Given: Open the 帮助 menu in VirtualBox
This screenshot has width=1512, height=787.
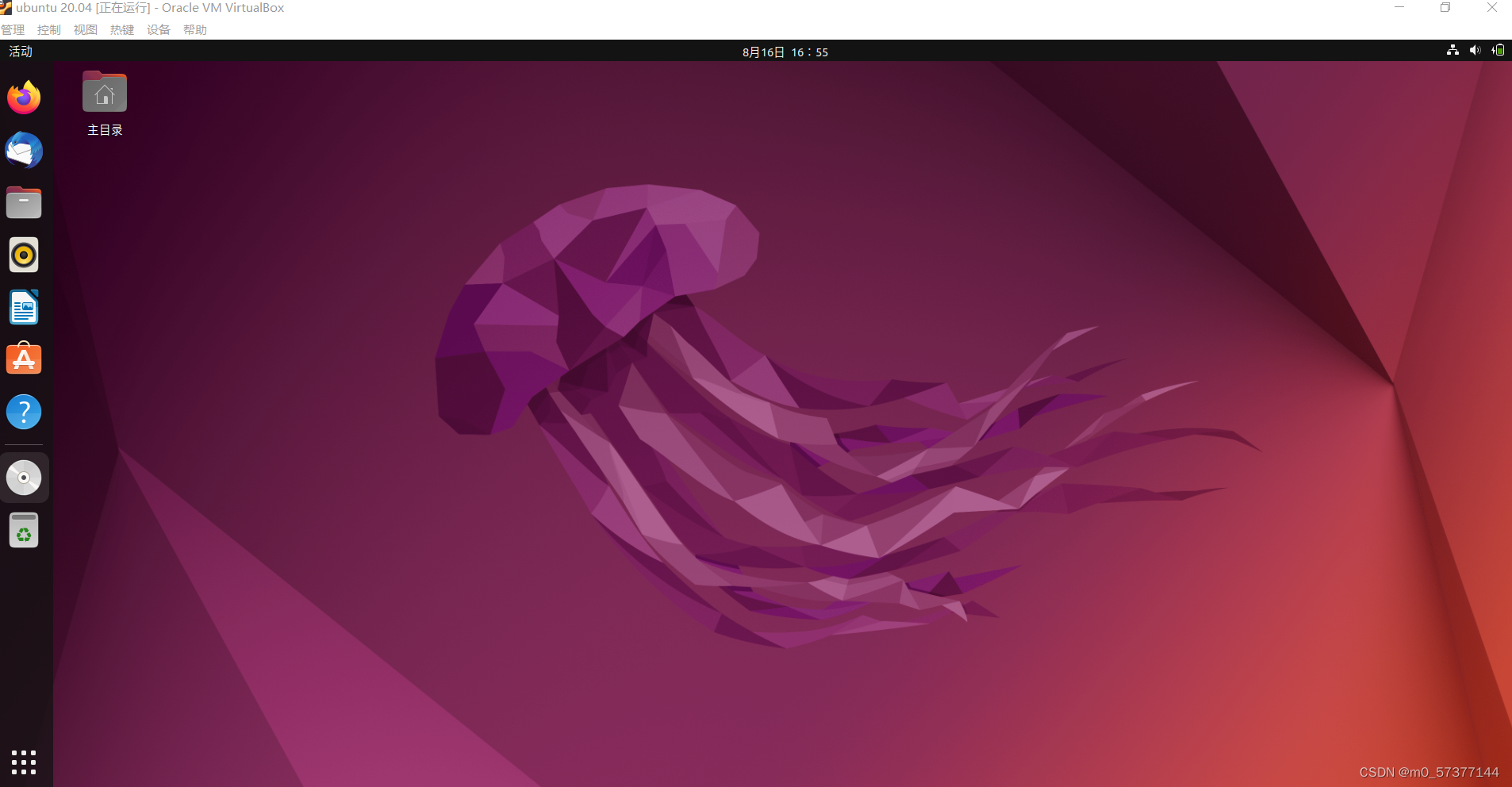Looking at the screenshot, I should pyautogui.click(x=195, y=30).
